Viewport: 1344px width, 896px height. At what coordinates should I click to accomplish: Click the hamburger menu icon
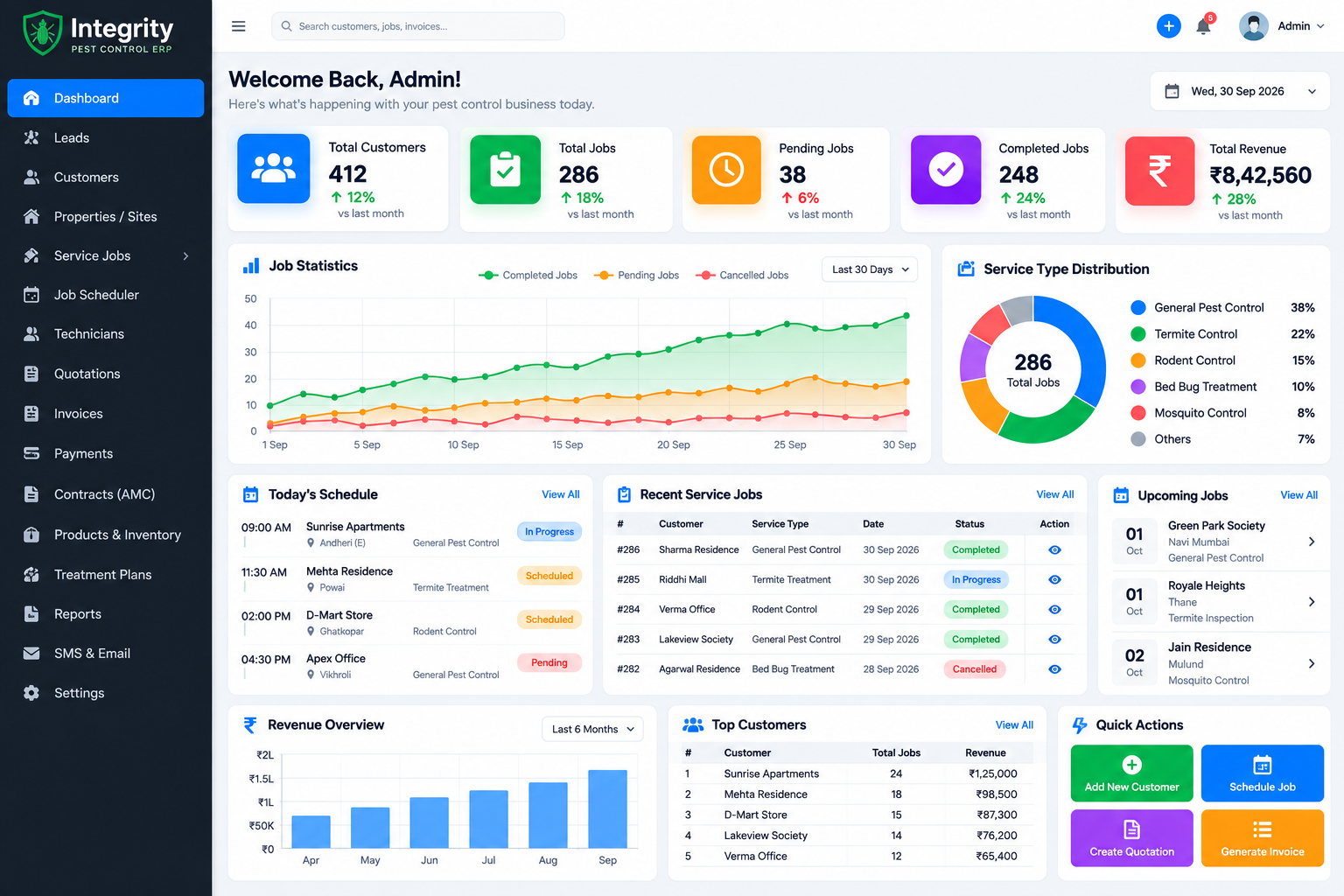pos(238,26)
